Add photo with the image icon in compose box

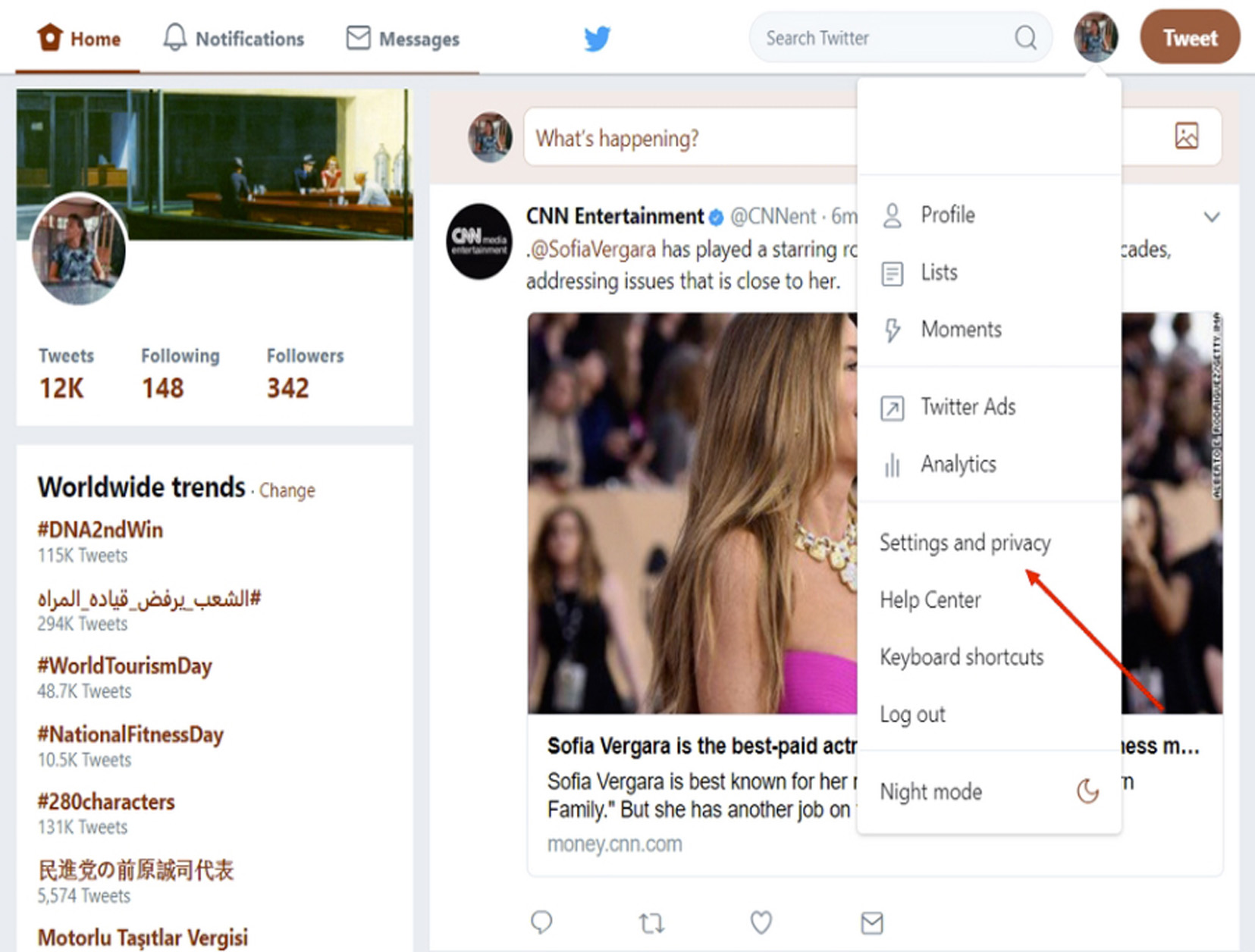click(x=1187, y=136)
